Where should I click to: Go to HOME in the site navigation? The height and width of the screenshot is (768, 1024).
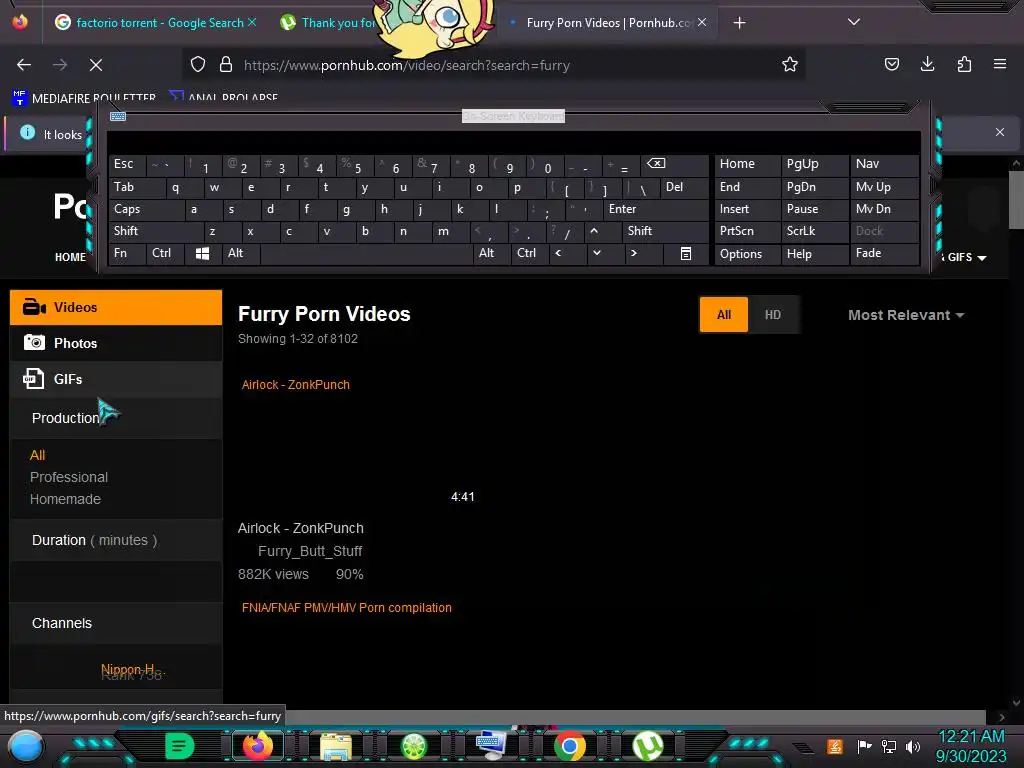tap(70, 257)
